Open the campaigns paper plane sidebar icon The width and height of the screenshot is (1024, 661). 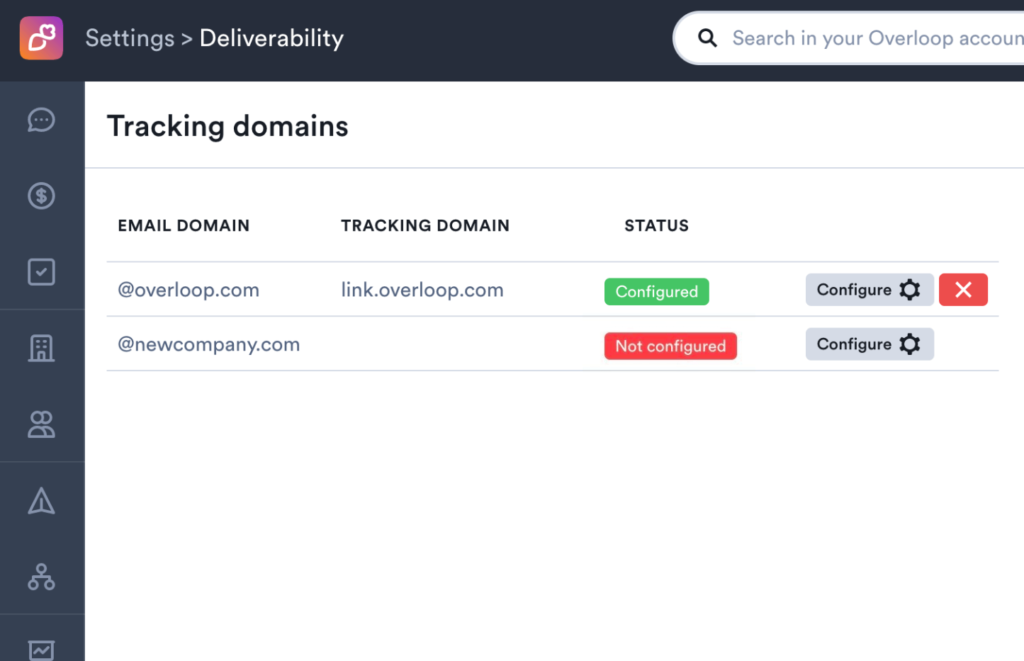click(41, 501)
